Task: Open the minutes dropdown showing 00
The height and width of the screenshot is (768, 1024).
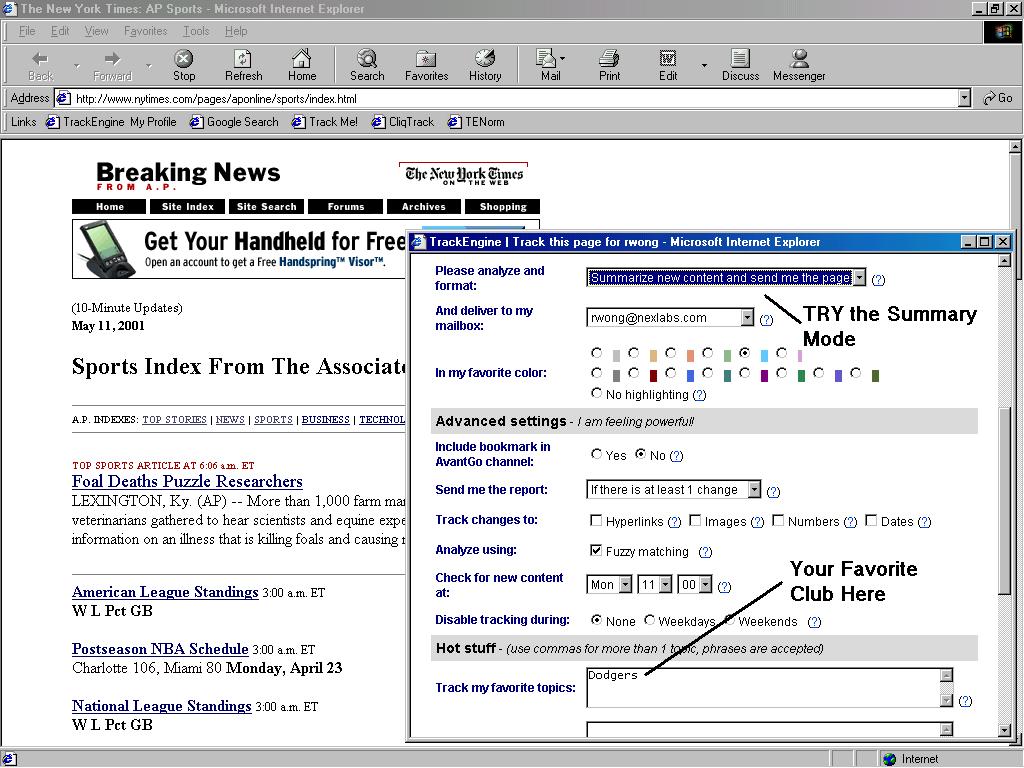Action: [705, 584]
